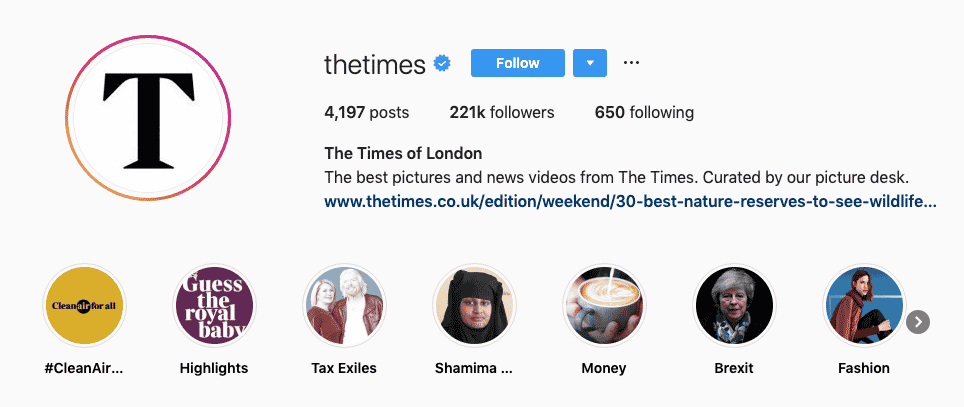Open the Money coffee cup highlight
Viewport: 964px width, 407px height.
tap(604, 306)
